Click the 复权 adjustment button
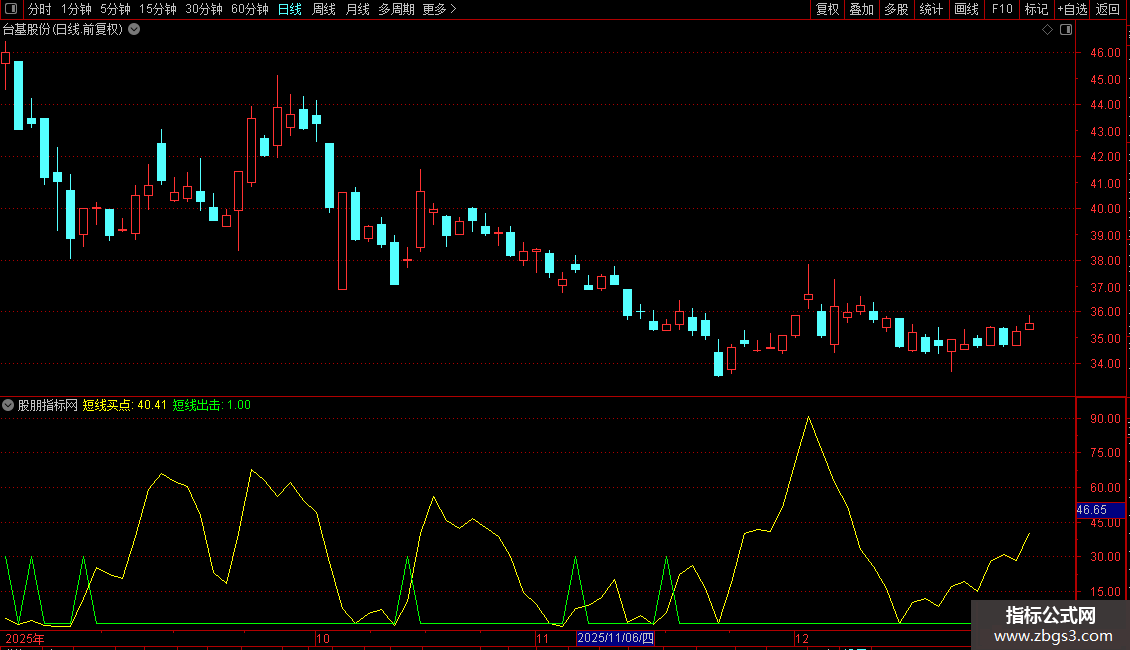 [x=827, y=9]
